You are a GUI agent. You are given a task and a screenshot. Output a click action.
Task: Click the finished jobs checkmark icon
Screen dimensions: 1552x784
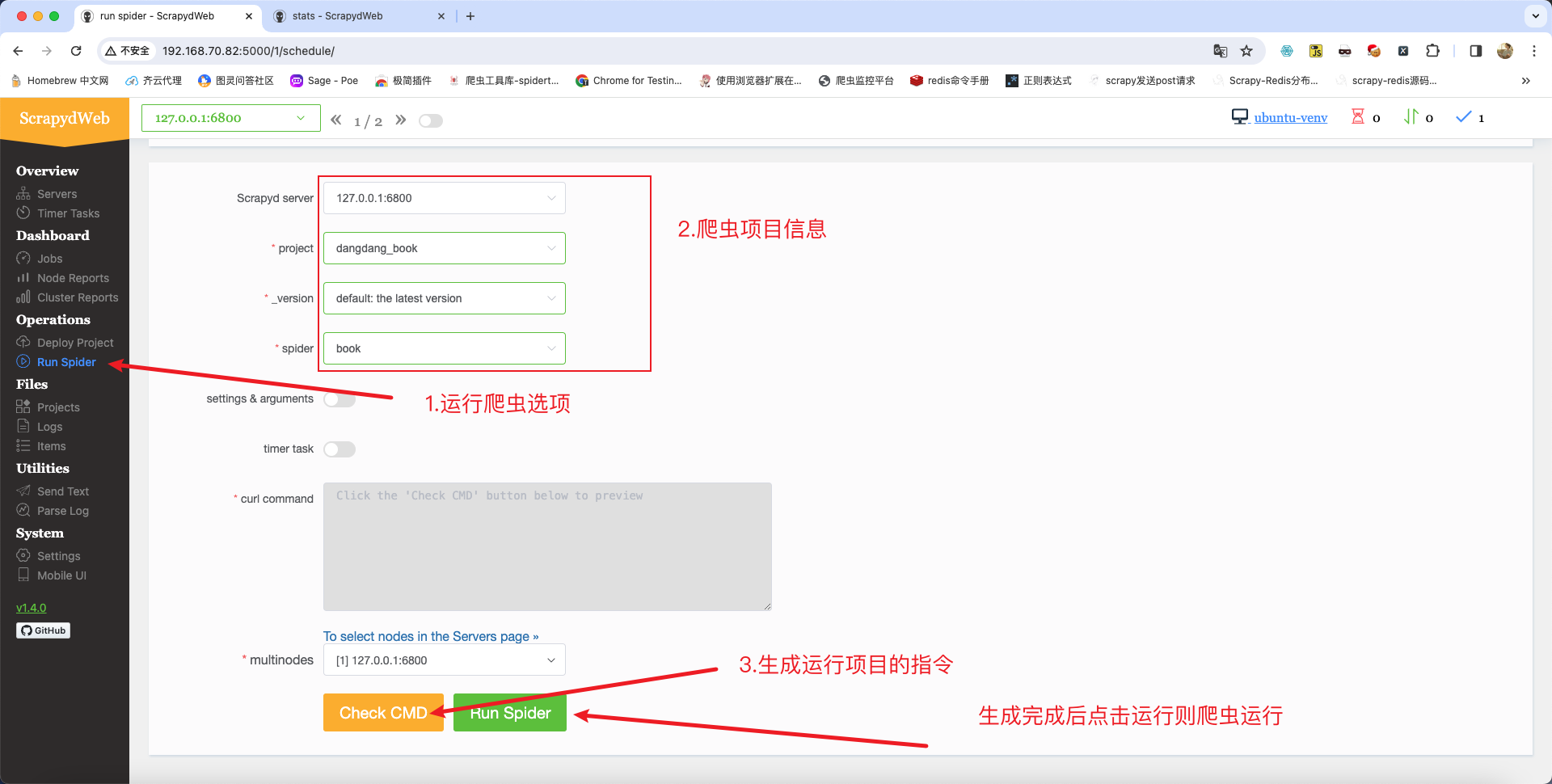[x=1464, y=117]
